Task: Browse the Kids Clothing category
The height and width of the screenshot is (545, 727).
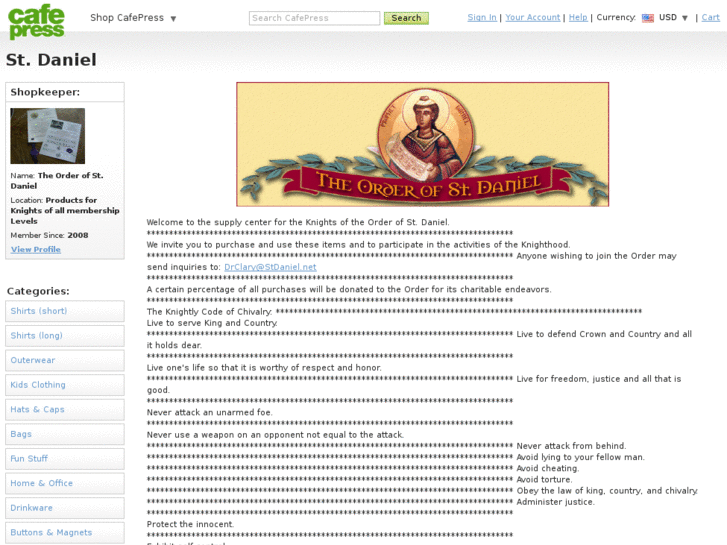Action: tap(65, 385)
